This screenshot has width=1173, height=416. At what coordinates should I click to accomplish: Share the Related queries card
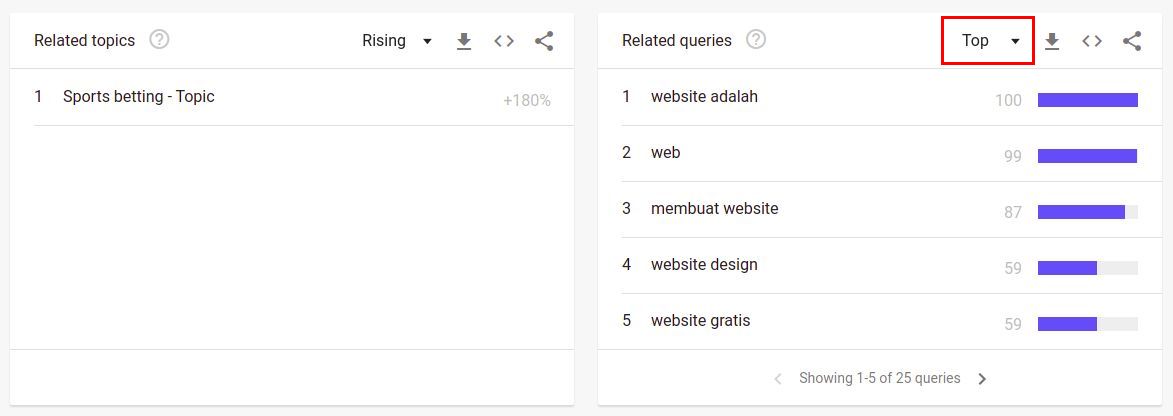pos(1132,41)
